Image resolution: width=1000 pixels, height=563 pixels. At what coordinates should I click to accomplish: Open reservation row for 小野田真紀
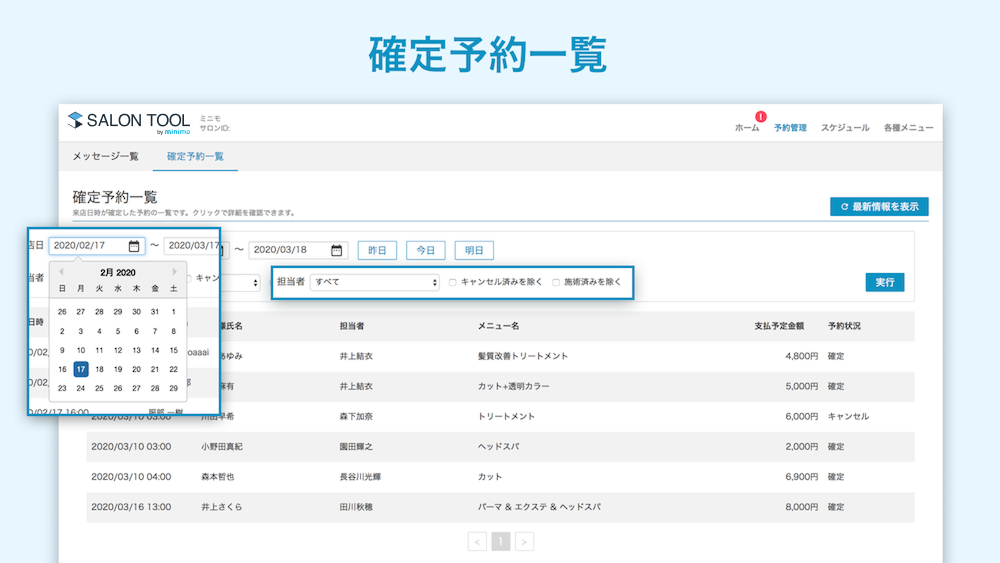501,446
